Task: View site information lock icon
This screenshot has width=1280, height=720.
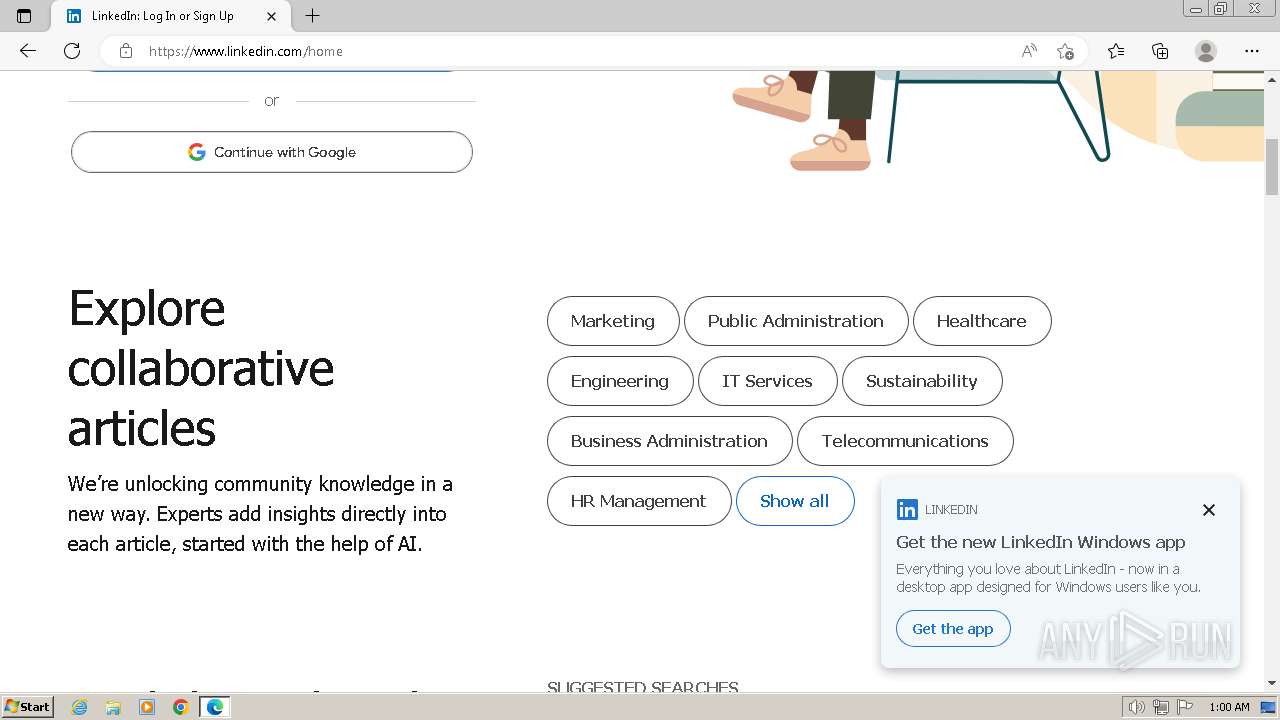Action: pos(126,51)
